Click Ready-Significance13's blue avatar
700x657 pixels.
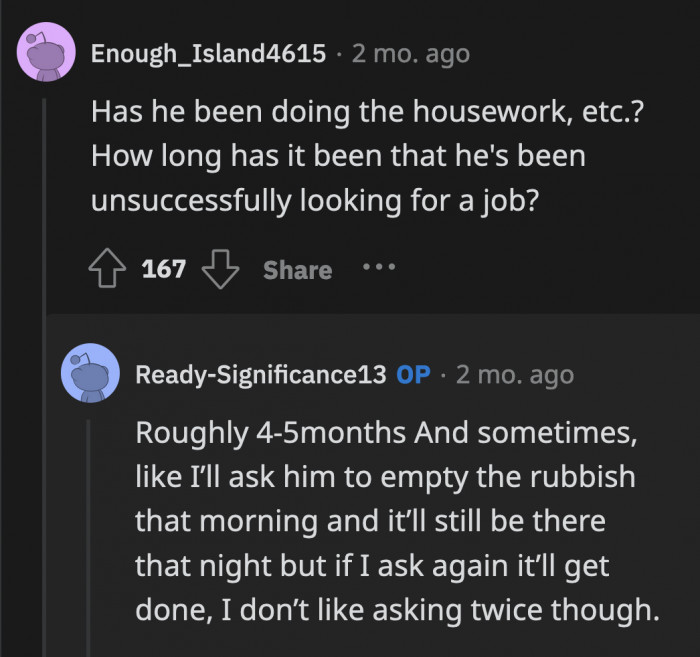tap(90, 375)
